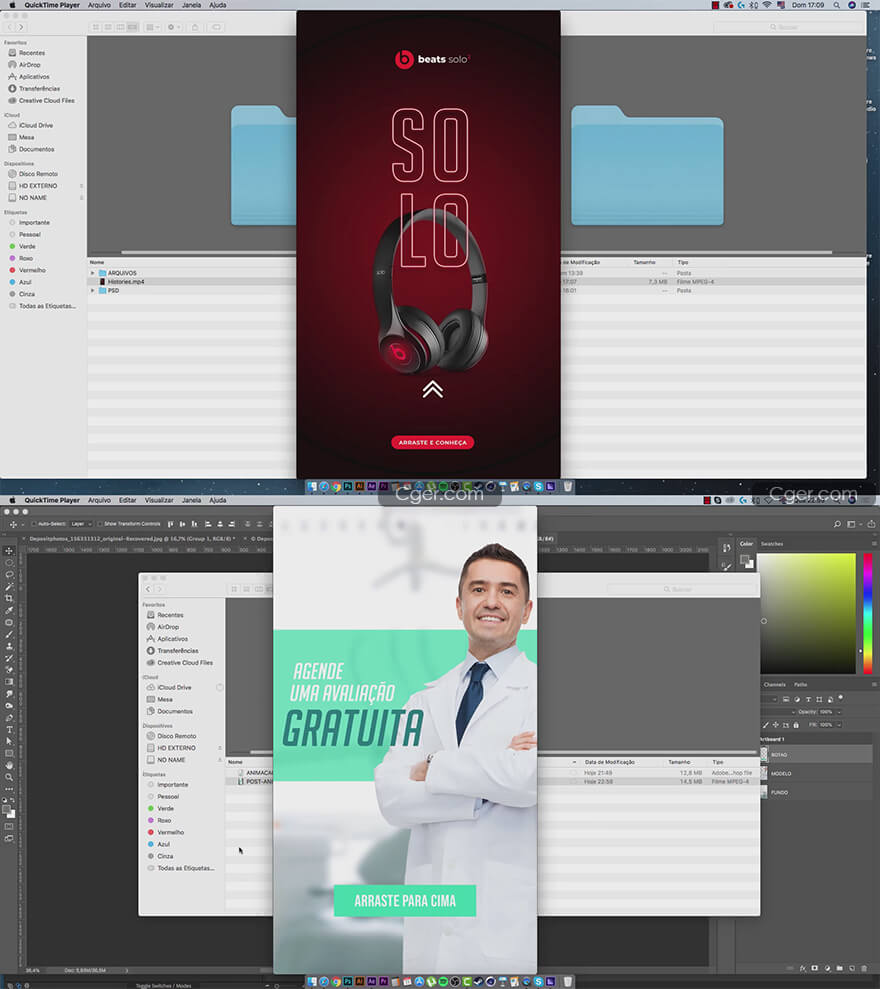Switch to the Paths tab
The image size is (880, 989).
click(801, 684)
